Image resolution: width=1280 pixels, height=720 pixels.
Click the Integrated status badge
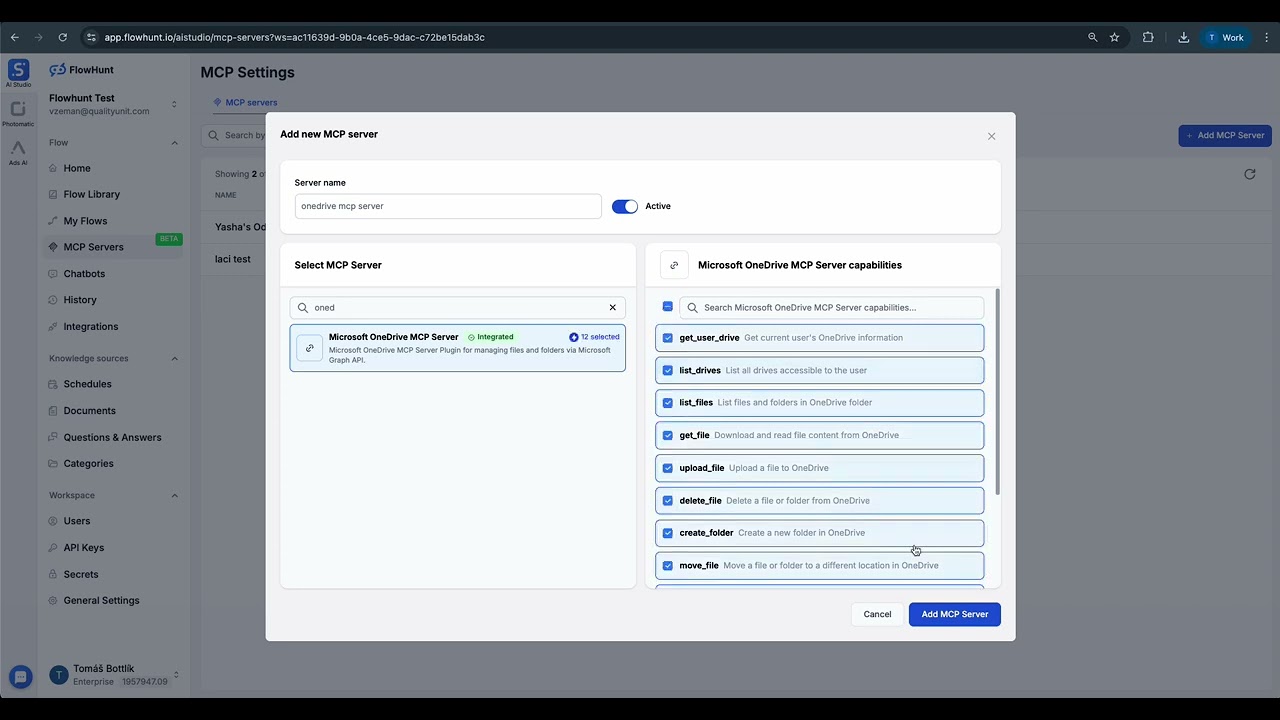[x=491, y=337]
